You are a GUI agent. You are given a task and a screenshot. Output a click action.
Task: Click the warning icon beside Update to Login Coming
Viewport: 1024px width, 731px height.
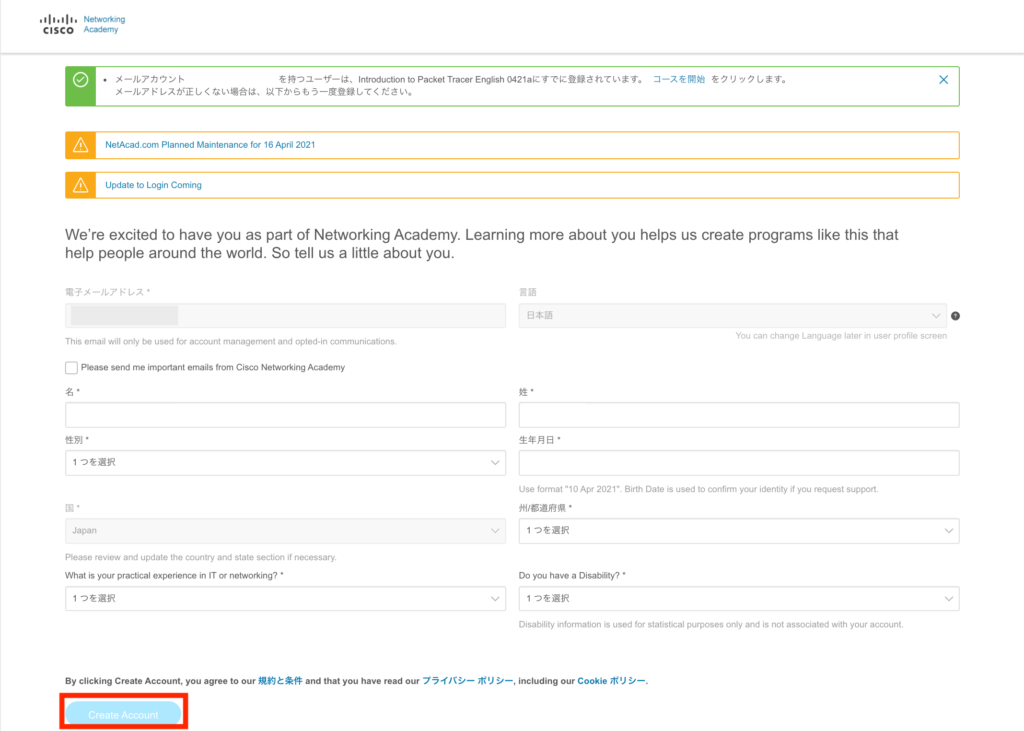80,186
